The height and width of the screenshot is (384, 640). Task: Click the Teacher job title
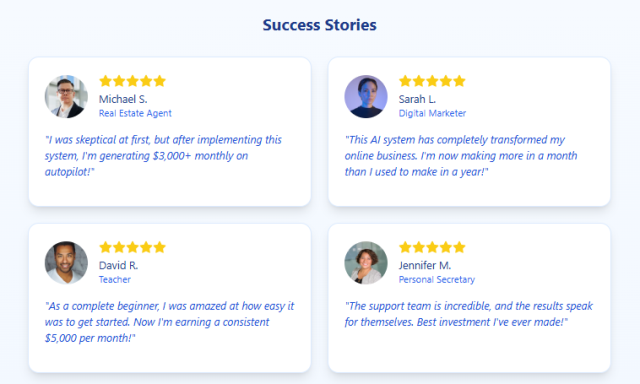click(115, 280)
